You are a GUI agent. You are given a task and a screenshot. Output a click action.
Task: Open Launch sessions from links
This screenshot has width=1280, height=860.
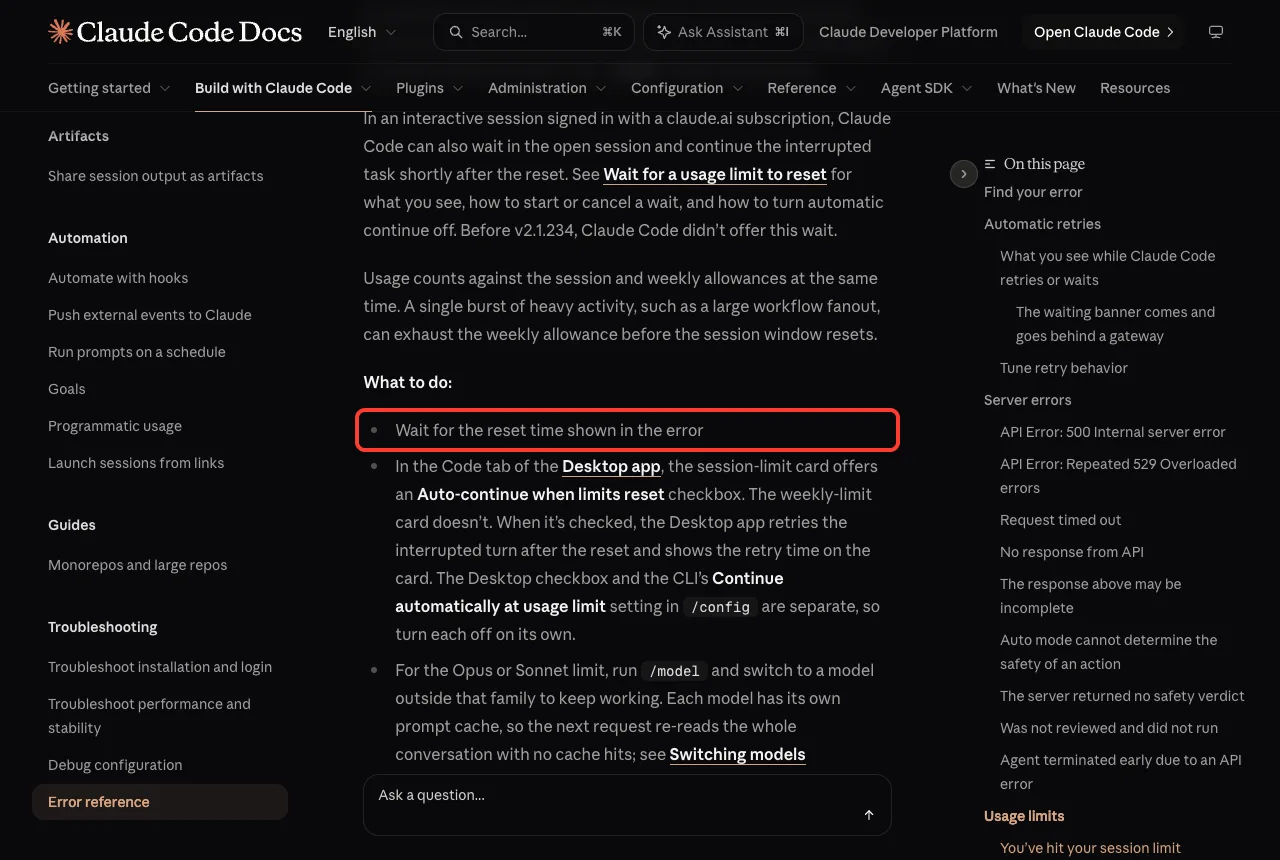pyautogui.click(x=136, y=463)
